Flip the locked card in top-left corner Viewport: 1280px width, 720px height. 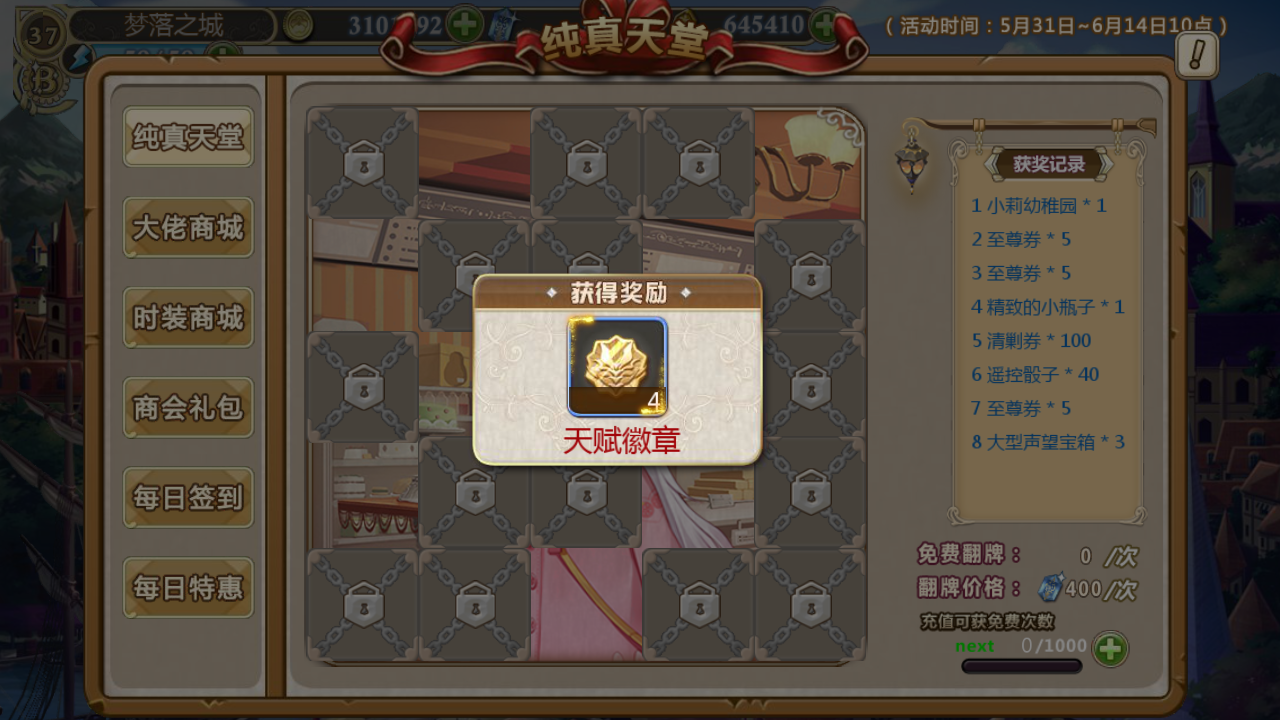click(x=363, y=163)
